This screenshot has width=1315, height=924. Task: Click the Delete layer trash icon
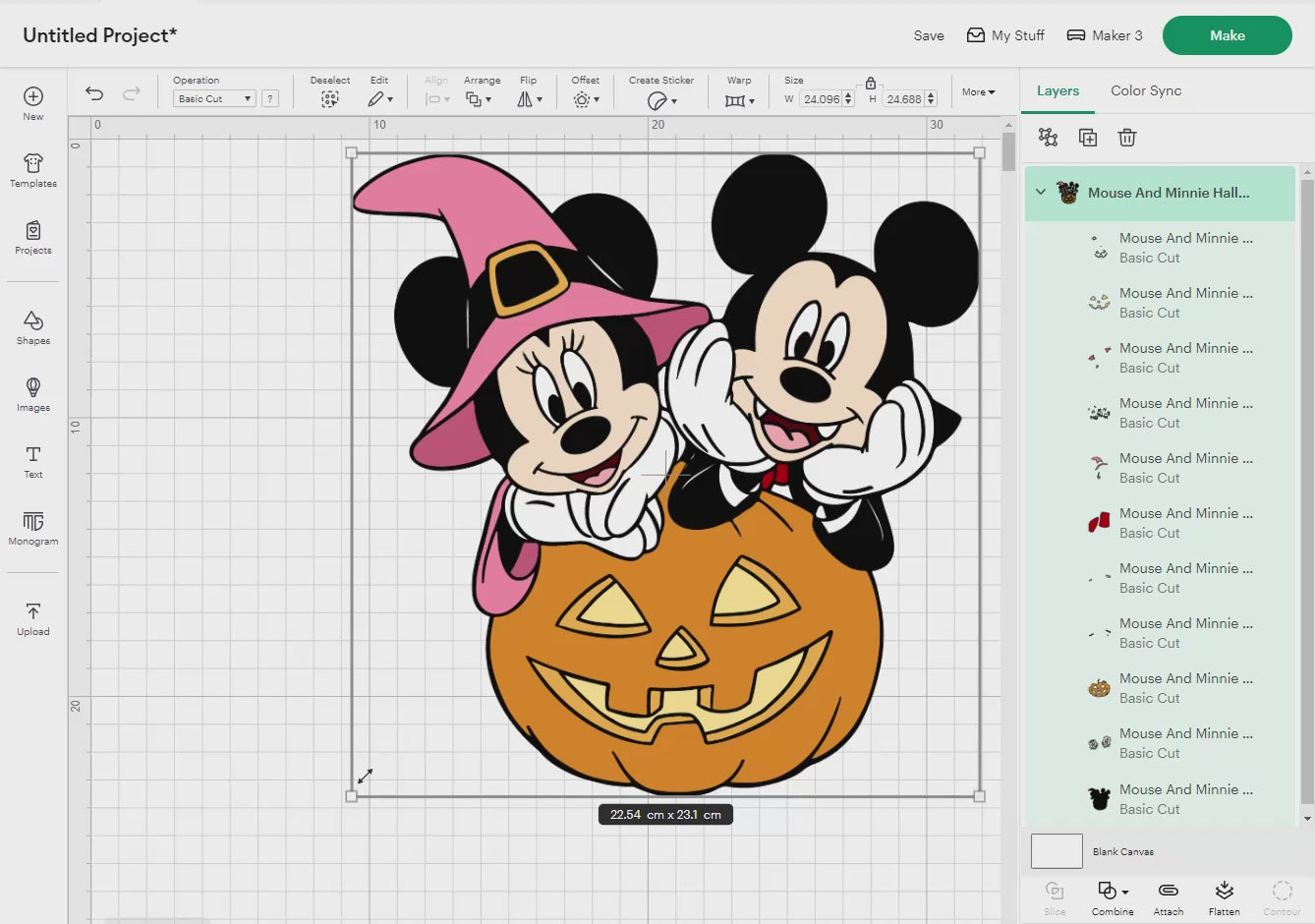pos(1127,138)
